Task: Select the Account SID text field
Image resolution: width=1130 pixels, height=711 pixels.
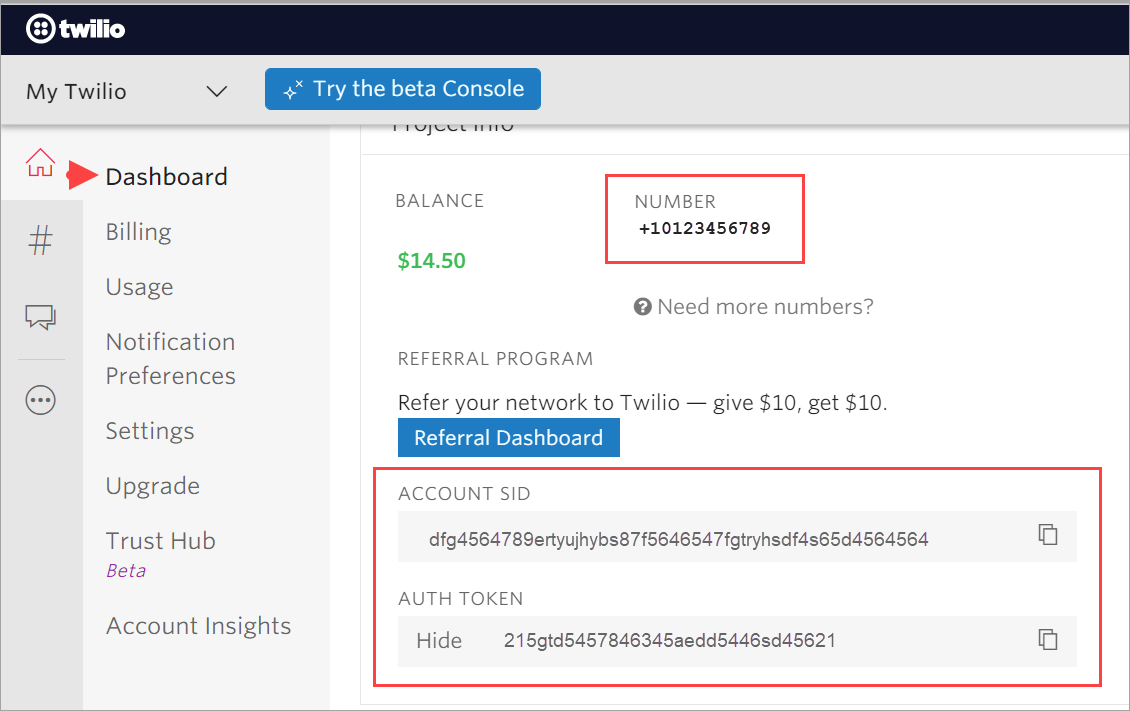Action: pos(737,537)
